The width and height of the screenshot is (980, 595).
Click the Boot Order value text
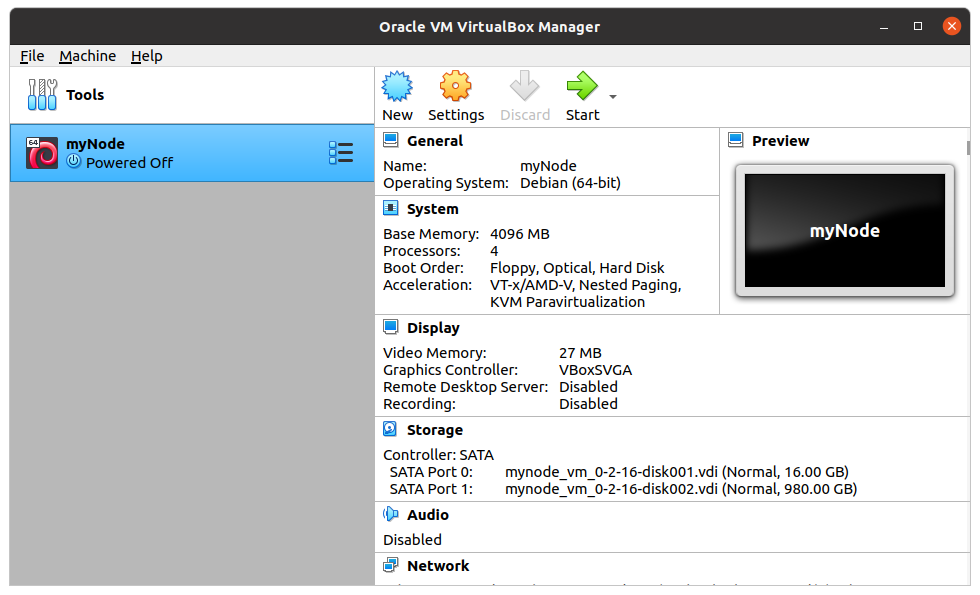(577, 268)
